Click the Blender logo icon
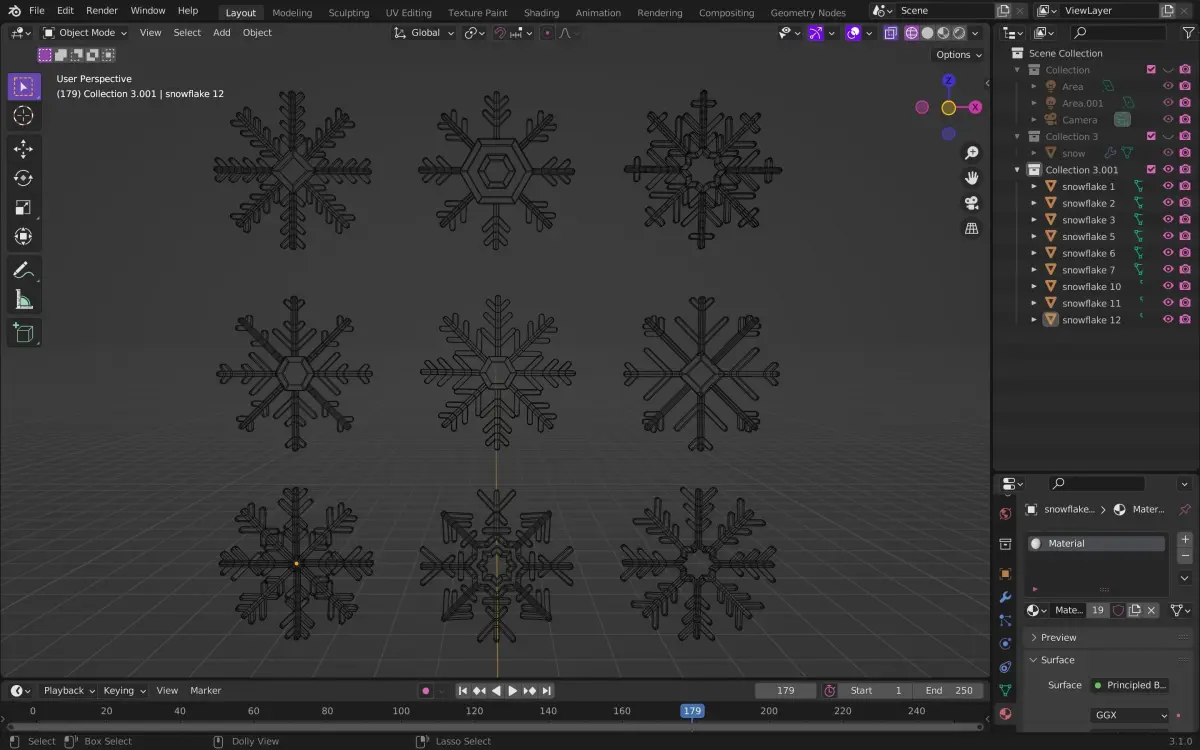Screen dimensions: 1200x750 click(14, 10)
